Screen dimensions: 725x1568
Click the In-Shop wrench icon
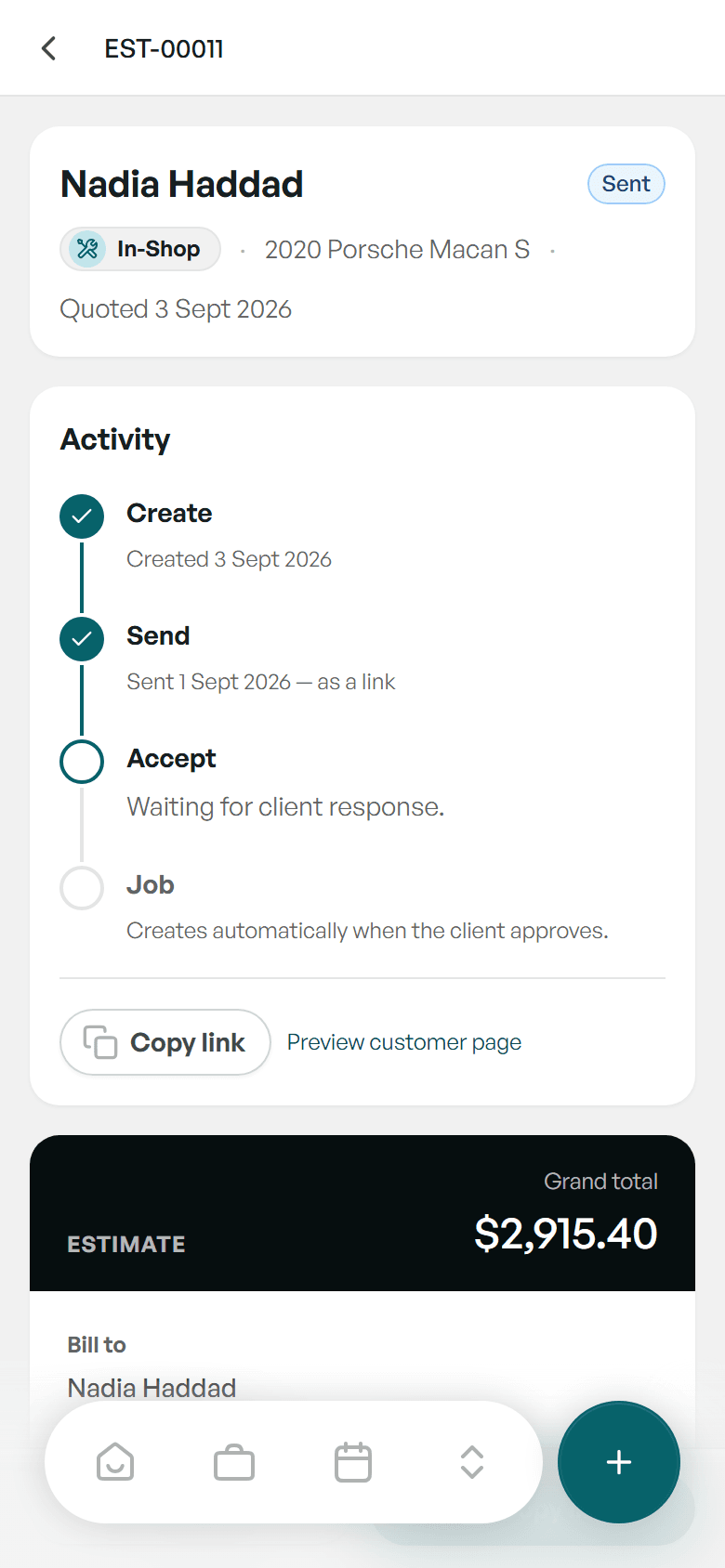tap(87, 249)
